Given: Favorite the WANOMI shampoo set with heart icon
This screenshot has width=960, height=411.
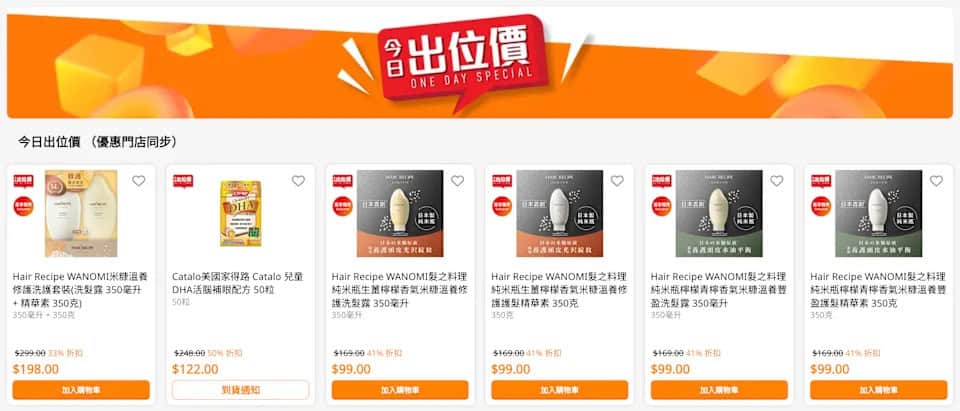Looking at the screenshot, I should tap(139, 181).
